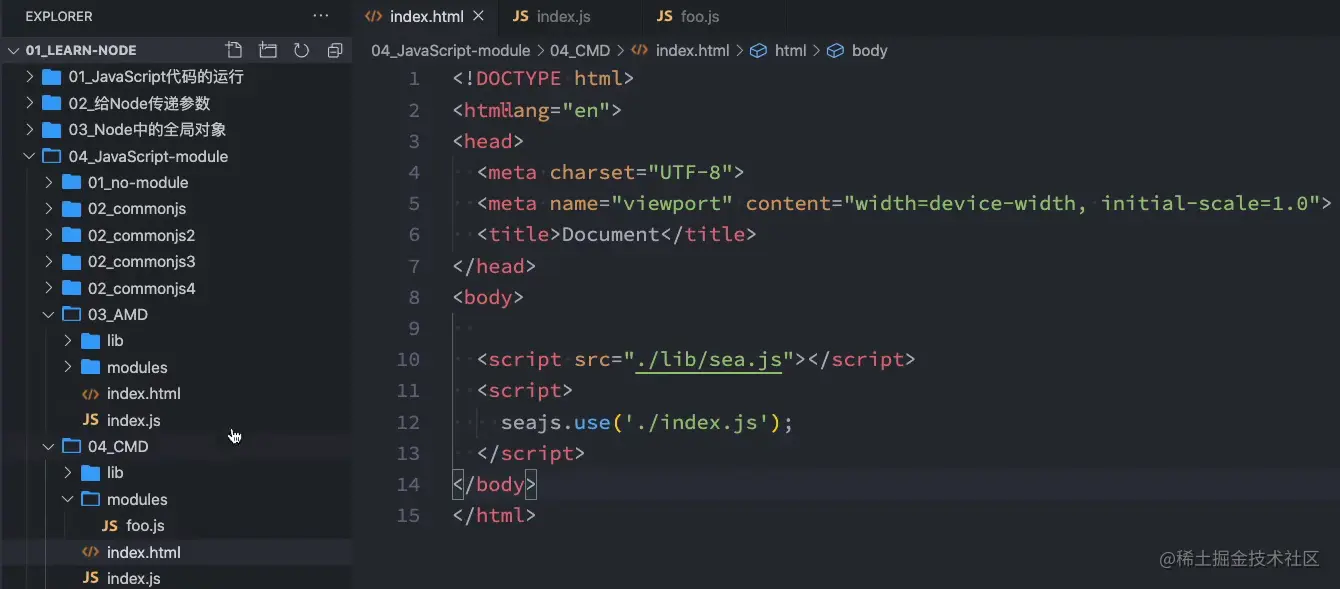This screenshot has width=1340, height=589.
Task: Click the 02_commonjs3 folder icon
Action: tap(71, 262)
